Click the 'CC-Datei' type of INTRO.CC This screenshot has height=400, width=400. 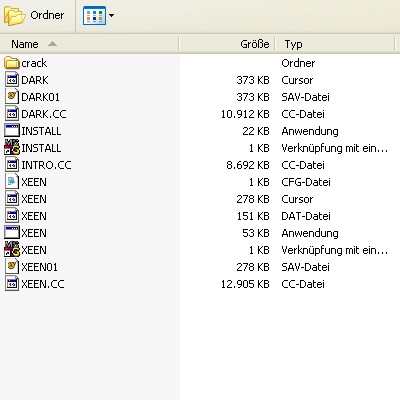(303, 165)
